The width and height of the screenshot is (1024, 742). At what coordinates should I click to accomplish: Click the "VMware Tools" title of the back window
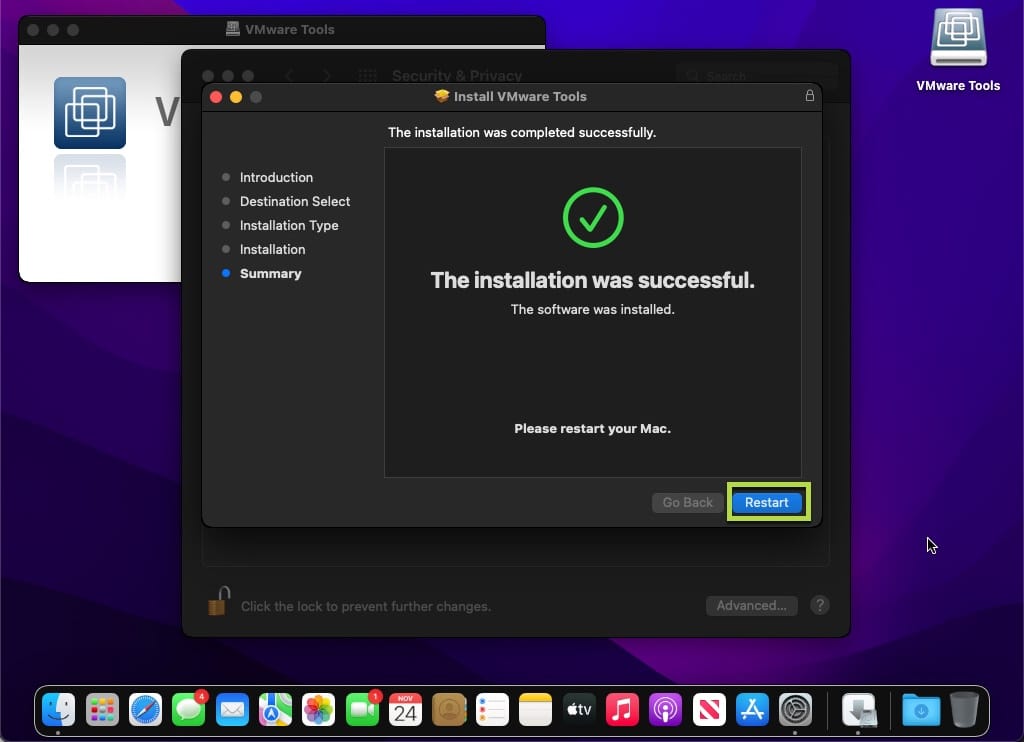pos(289,29)
